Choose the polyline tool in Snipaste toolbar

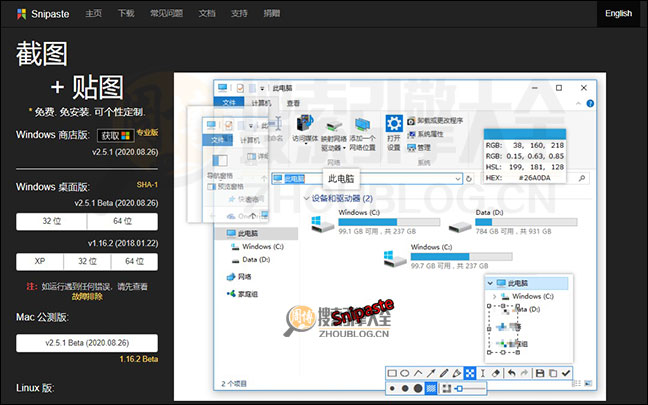(418, 373)
